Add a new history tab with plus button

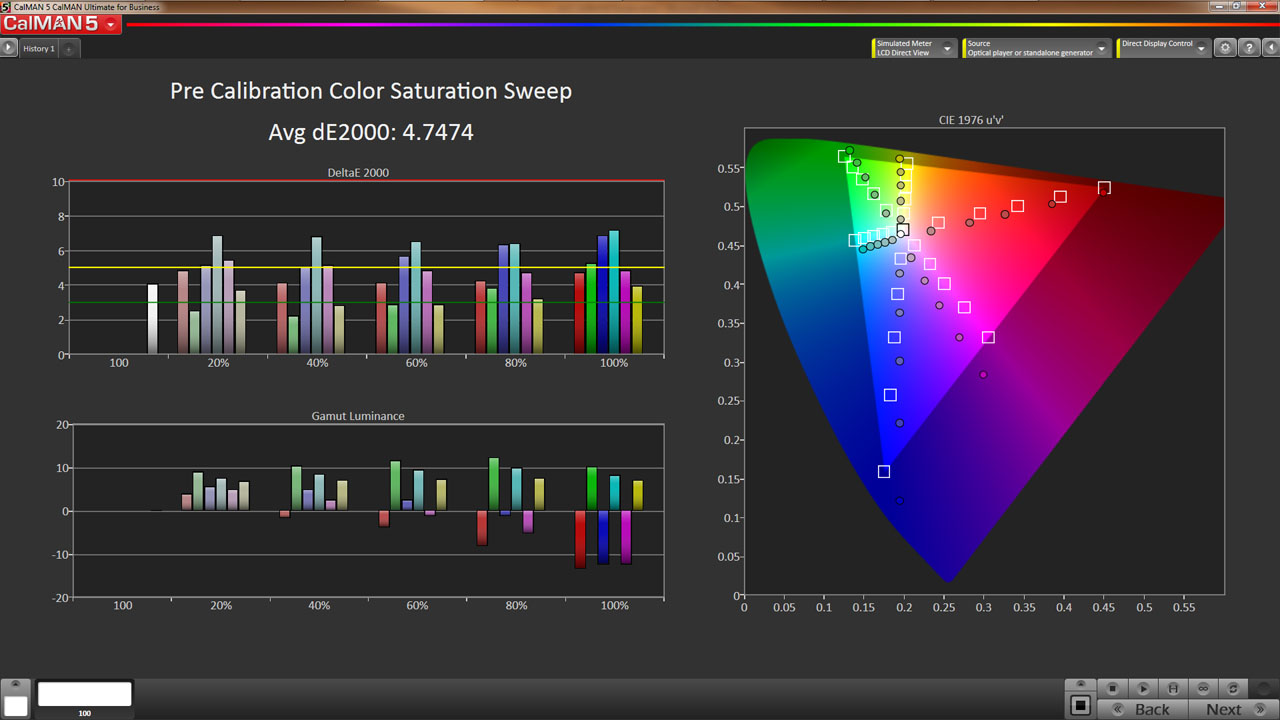pyautogui.click(x=69, y=48)
